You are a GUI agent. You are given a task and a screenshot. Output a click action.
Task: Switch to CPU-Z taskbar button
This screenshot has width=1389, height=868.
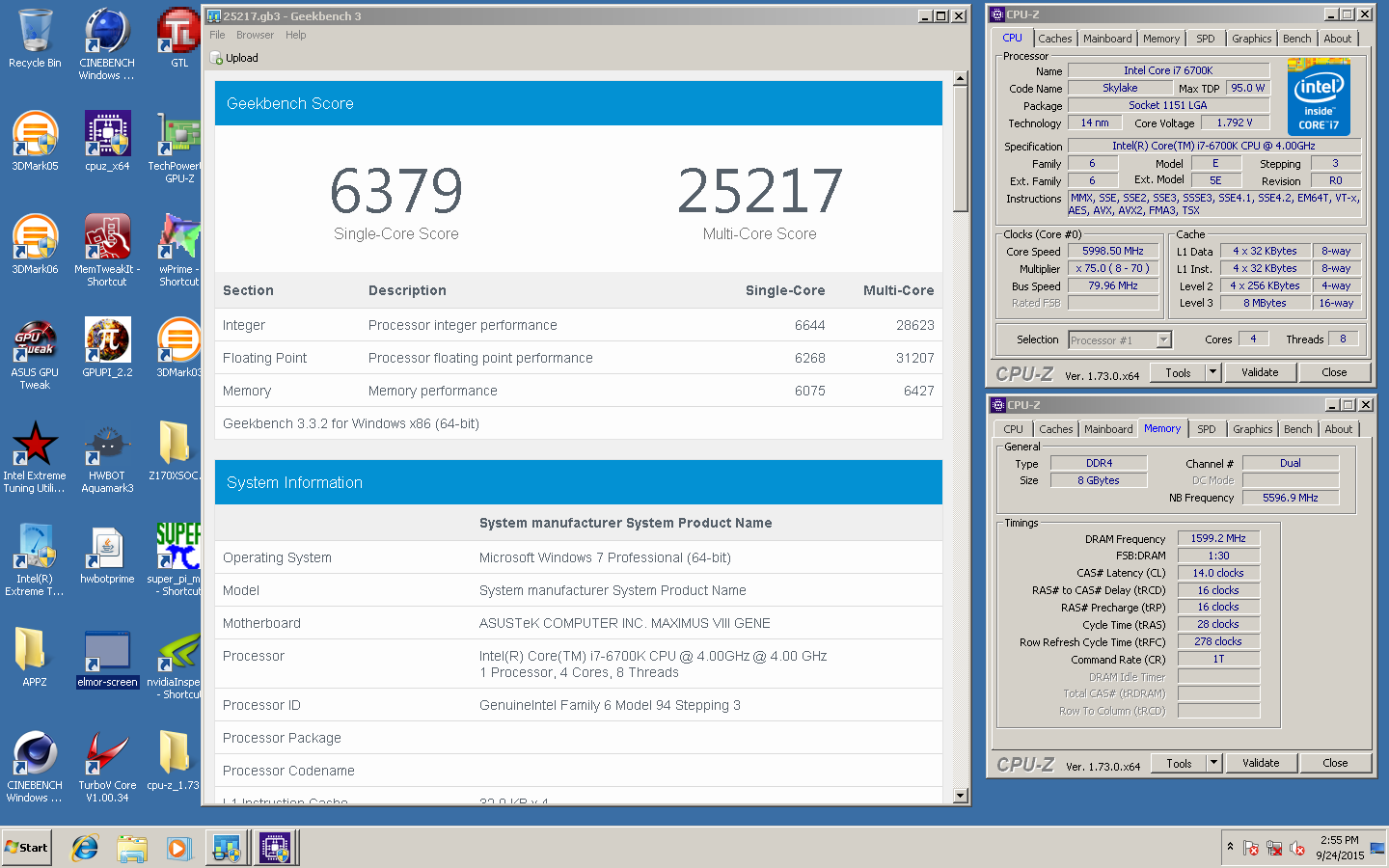point(275,848)
